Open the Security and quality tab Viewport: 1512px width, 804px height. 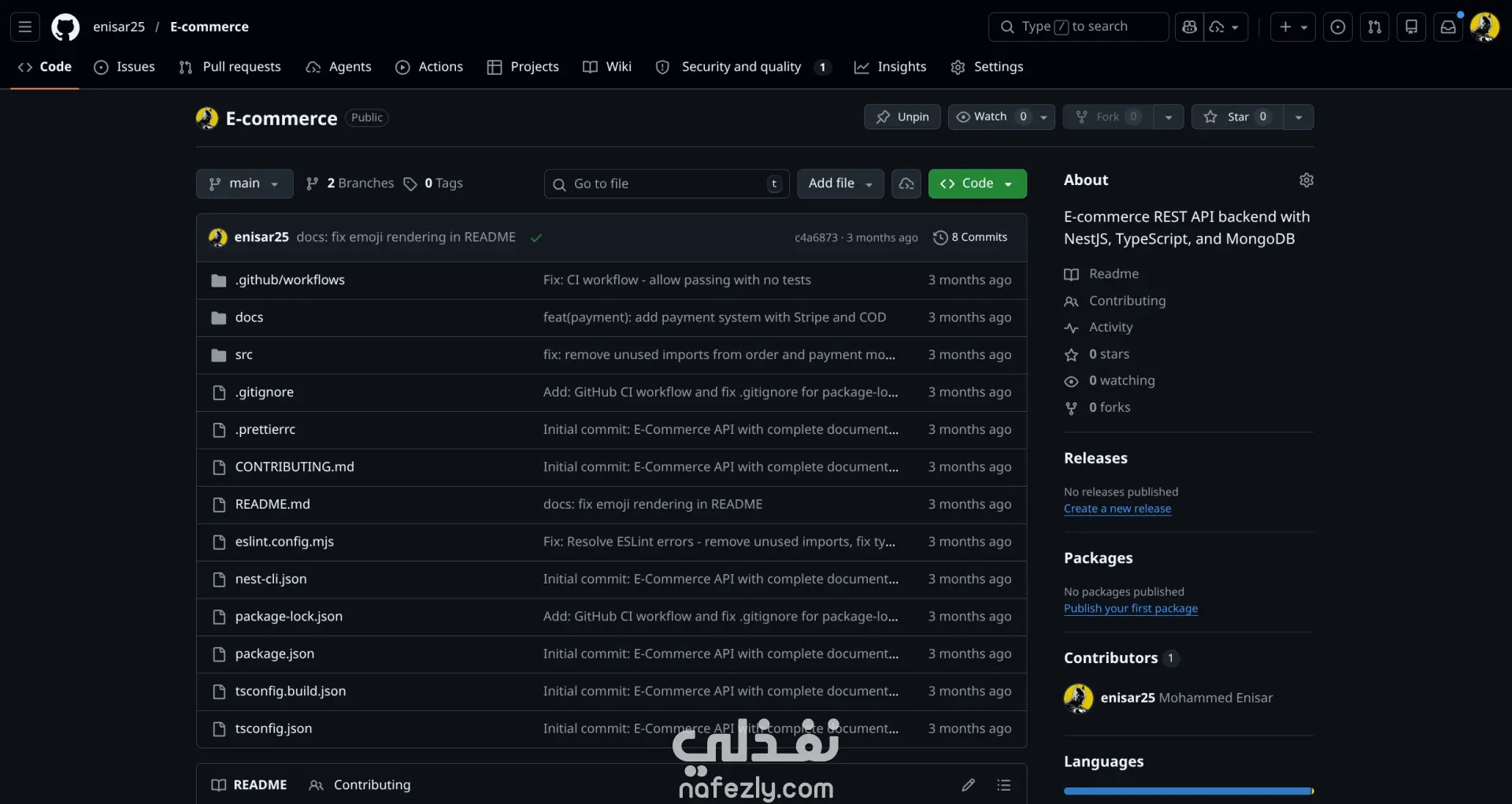tap(743, 67)
